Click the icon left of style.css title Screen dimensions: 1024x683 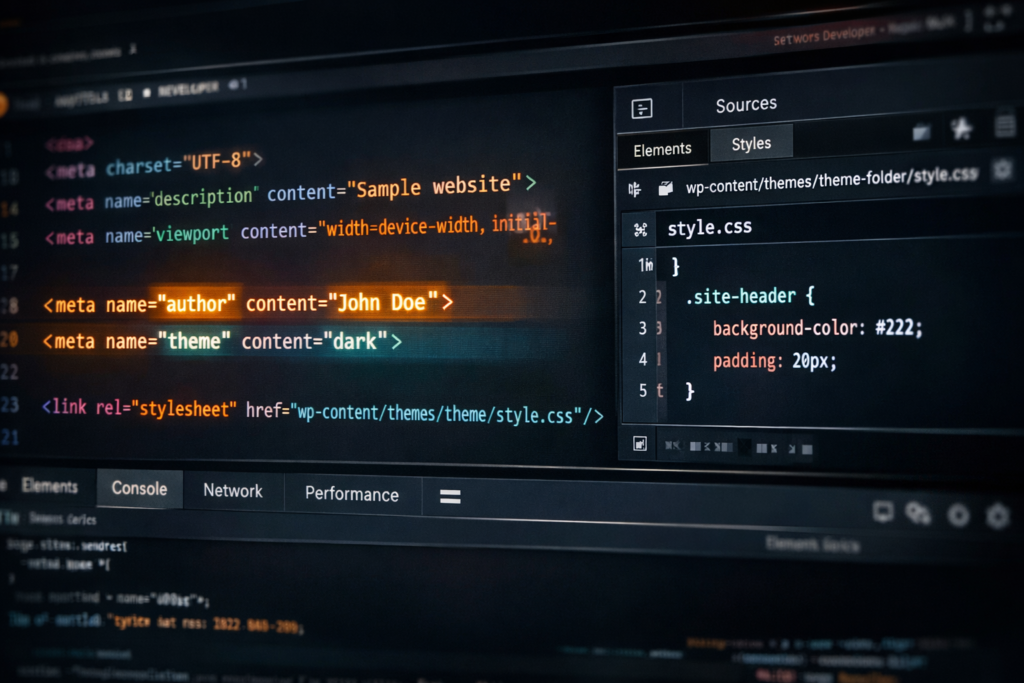point(640,230)
